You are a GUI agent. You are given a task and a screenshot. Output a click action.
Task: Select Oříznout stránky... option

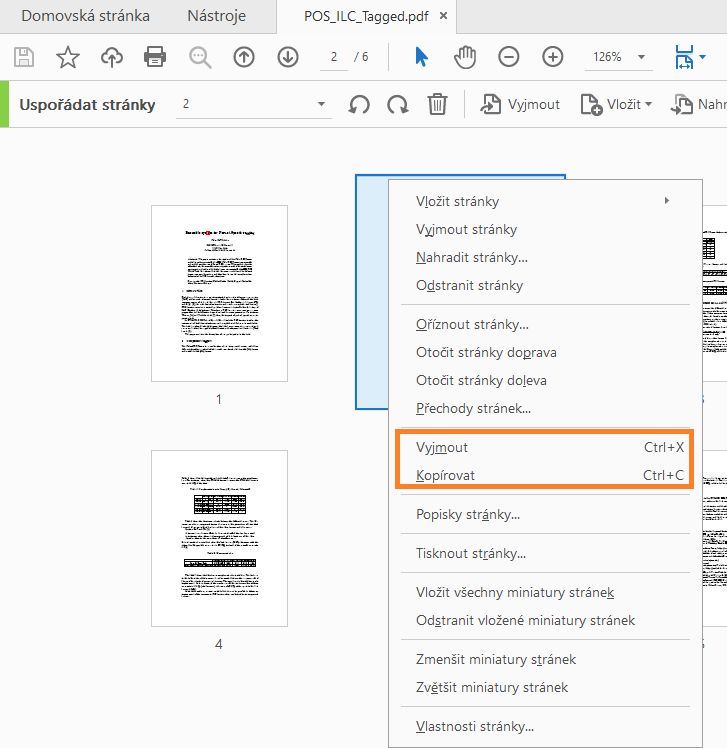545,325
